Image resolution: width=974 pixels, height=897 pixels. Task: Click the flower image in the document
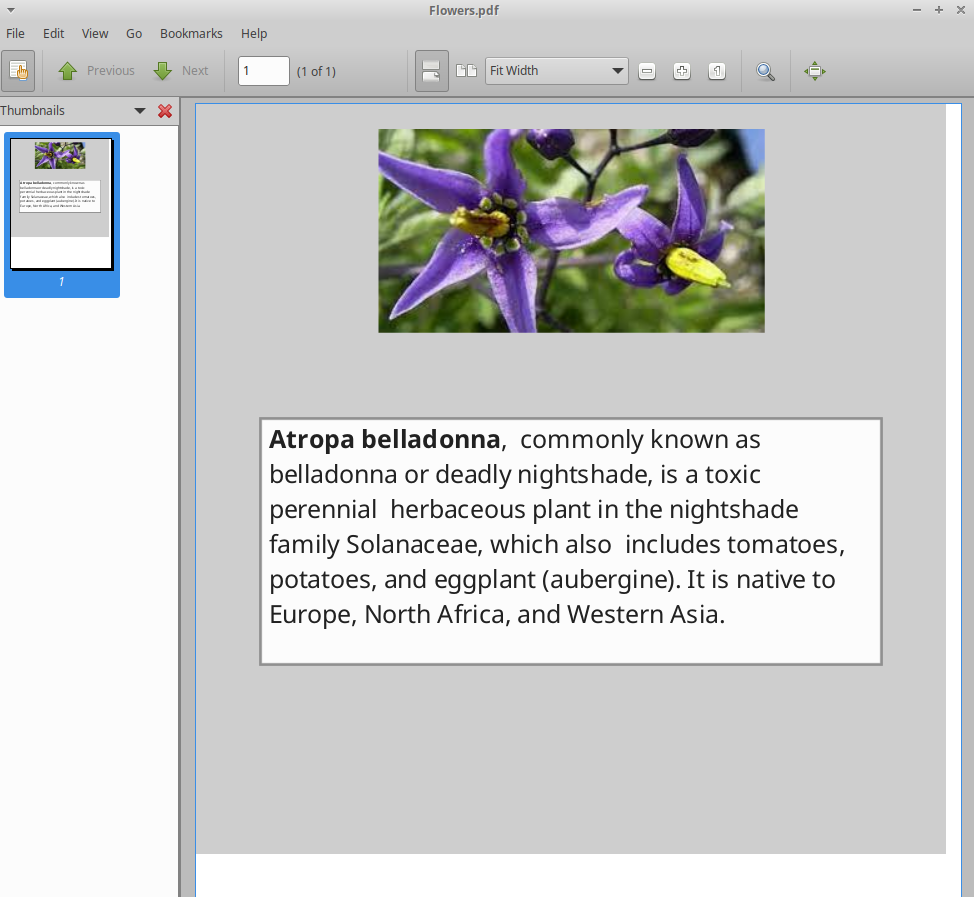pos(571,230)
